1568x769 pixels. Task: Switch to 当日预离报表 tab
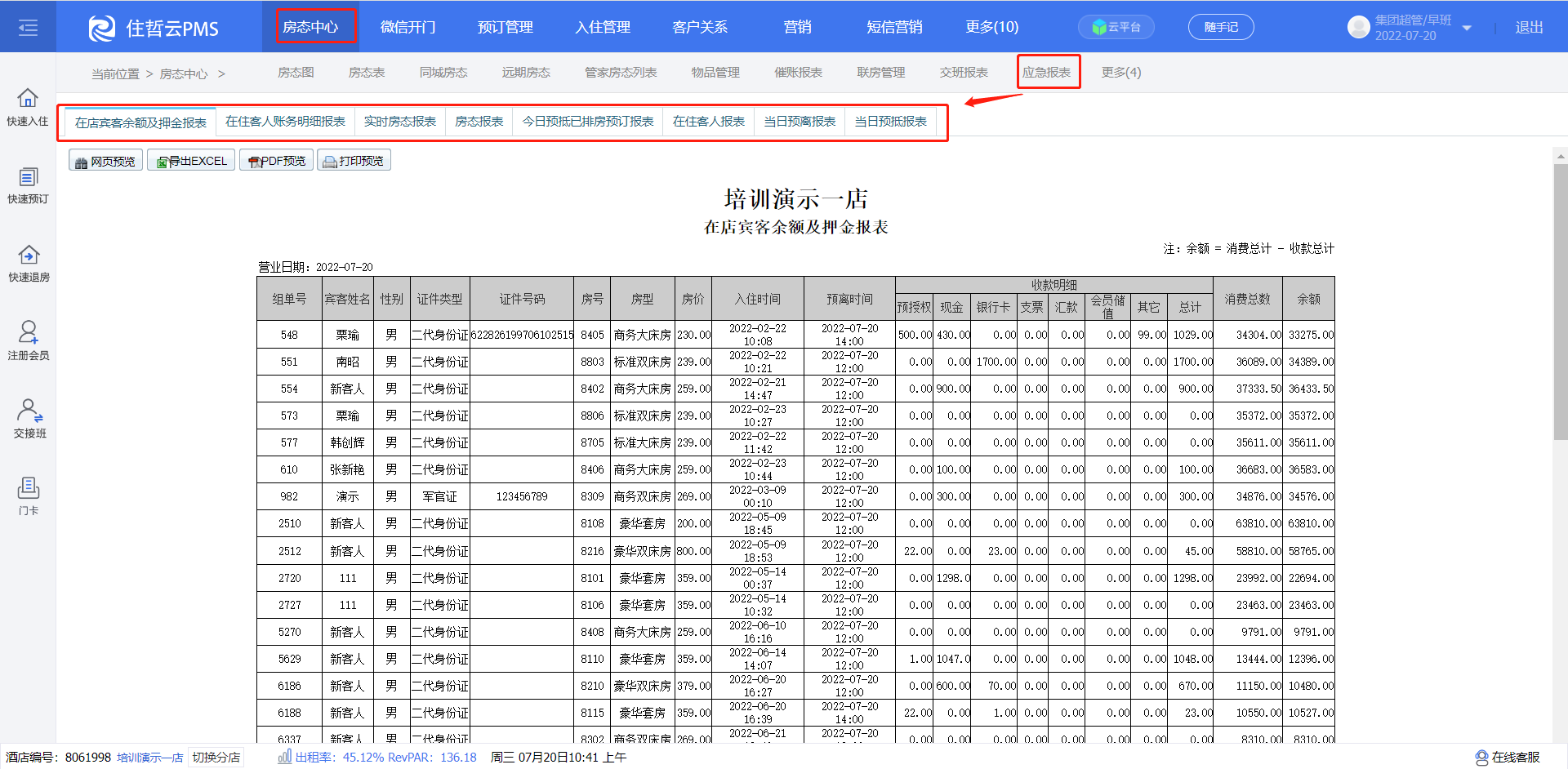pos(800,122)
